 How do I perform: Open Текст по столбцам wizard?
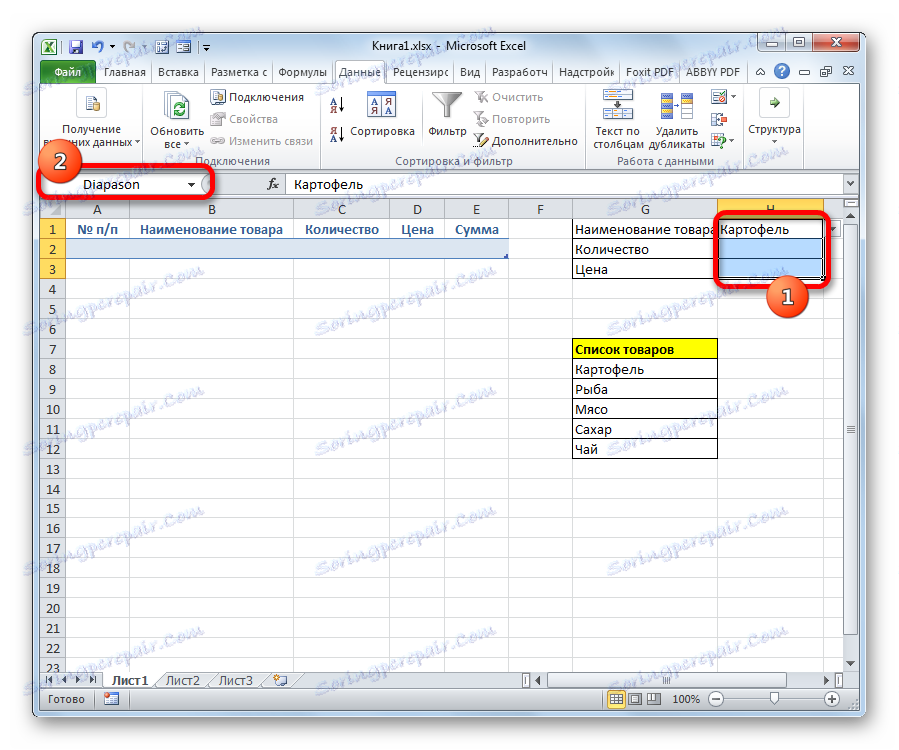point(617,119)
